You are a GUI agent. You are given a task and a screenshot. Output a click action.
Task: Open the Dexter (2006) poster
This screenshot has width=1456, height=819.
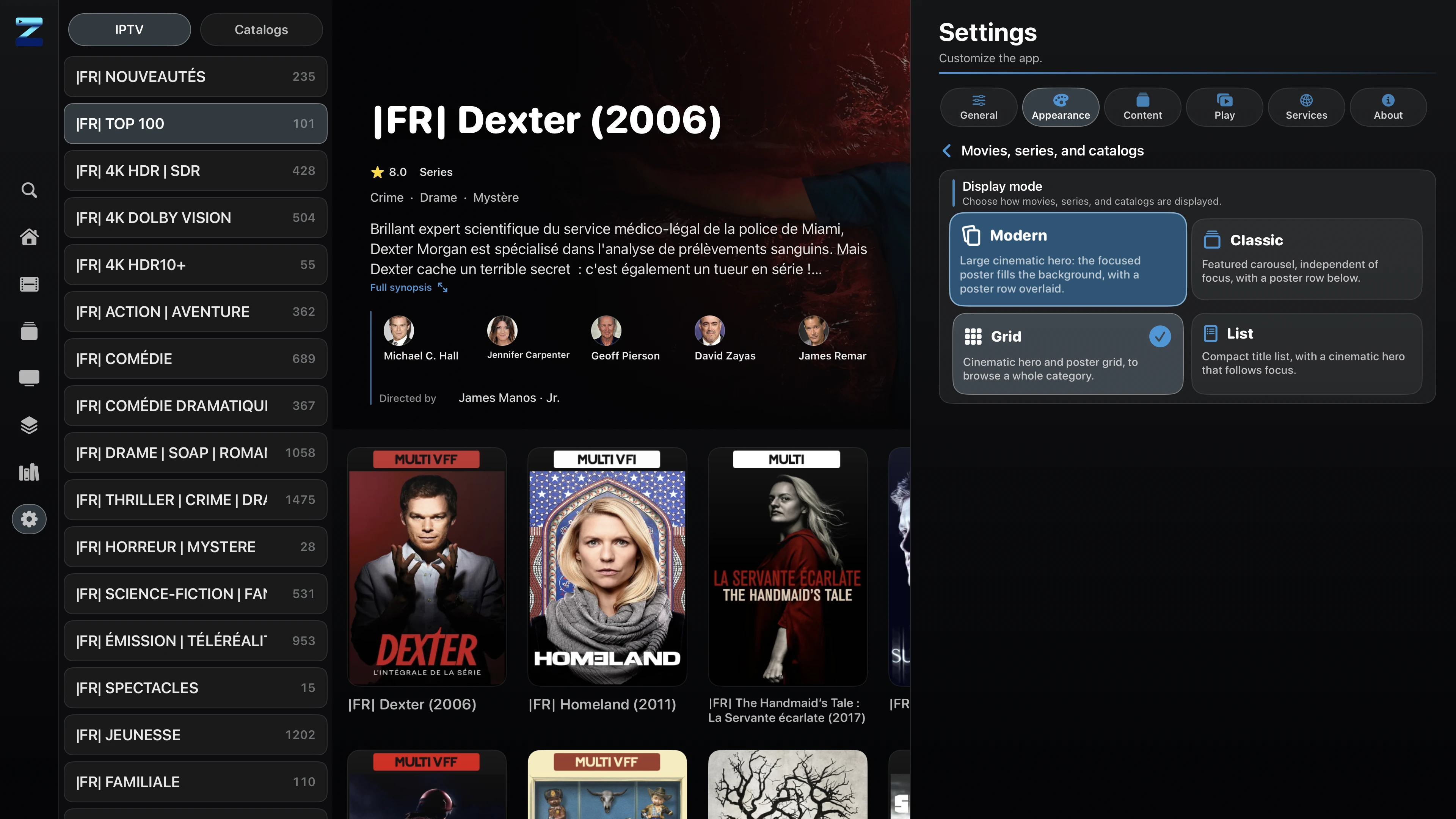pos(427,566)
